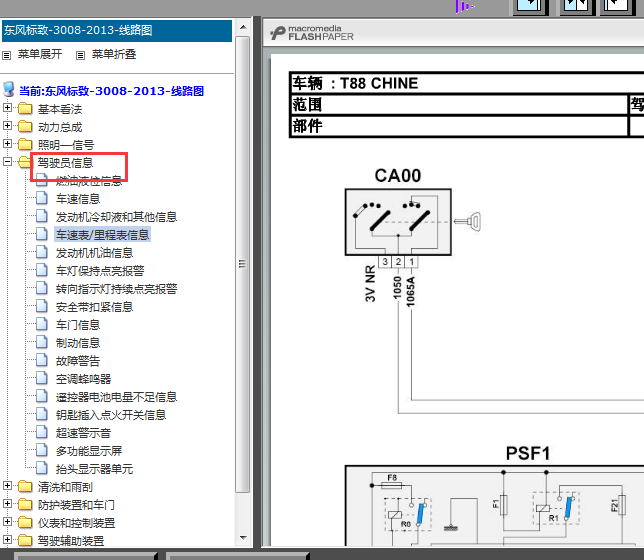Viewport: 644px width, 560px height.
Task: Click the CA00 ignition switch symbol
Action: pyautogui.click(x=398, y=222)
